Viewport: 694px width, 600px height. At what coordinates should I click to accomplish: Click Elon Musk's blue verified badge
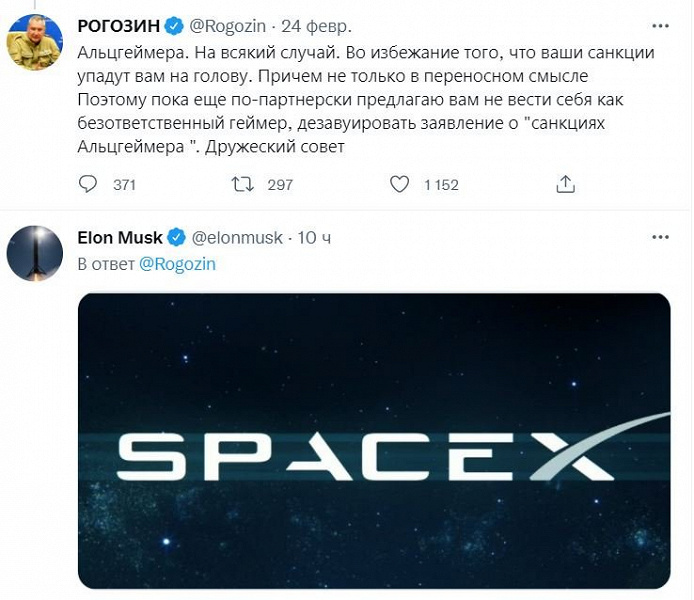tap(175, 238)
